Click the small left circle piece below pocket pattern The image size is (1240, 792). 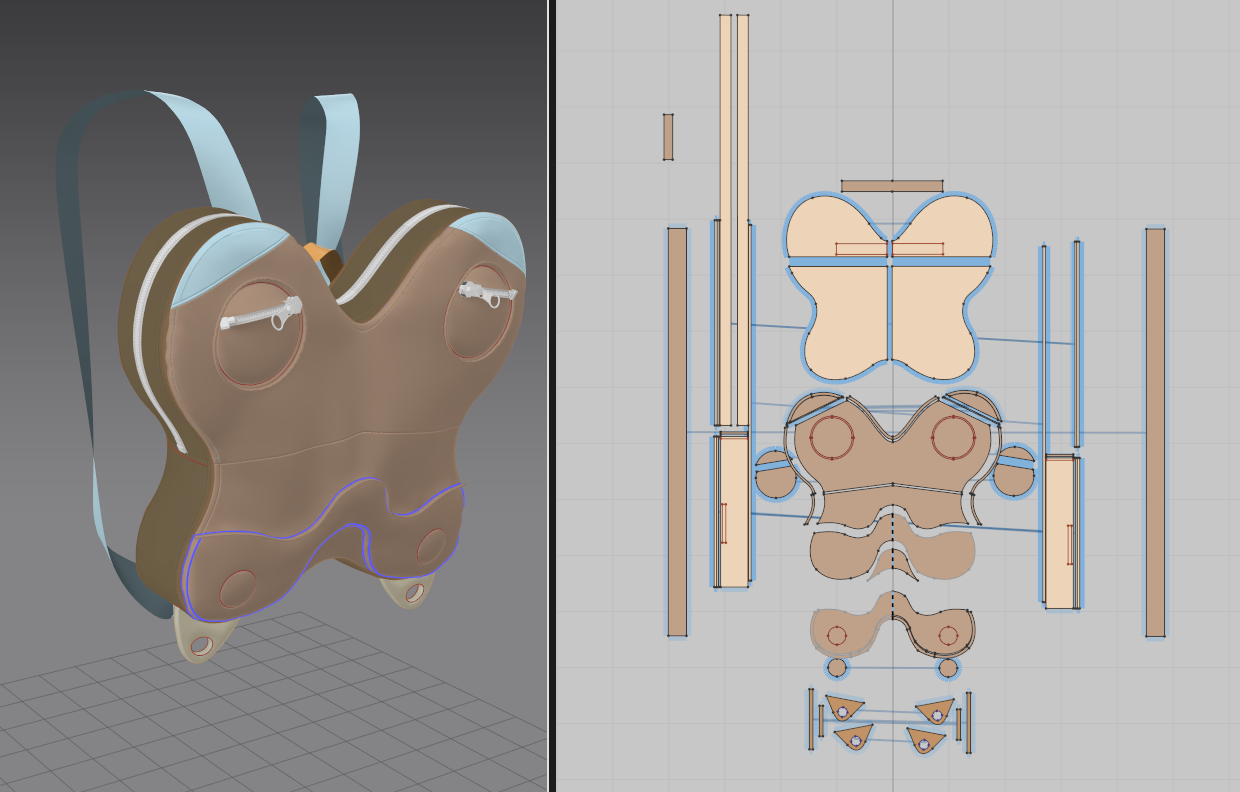click(x=837, y=667)
